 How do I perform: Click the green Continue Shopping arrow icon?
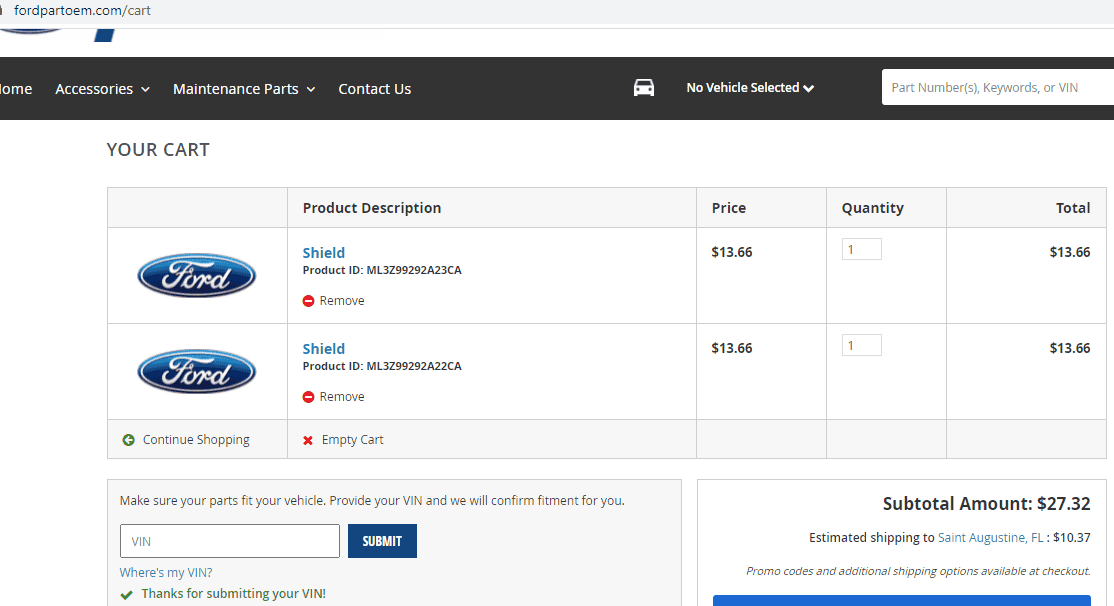point(128,440)
